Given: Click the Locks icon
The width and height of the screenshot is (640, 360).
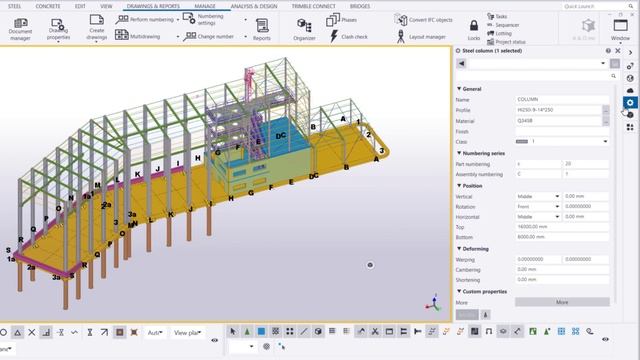Looking at the screenshot, I should [473, 29].
